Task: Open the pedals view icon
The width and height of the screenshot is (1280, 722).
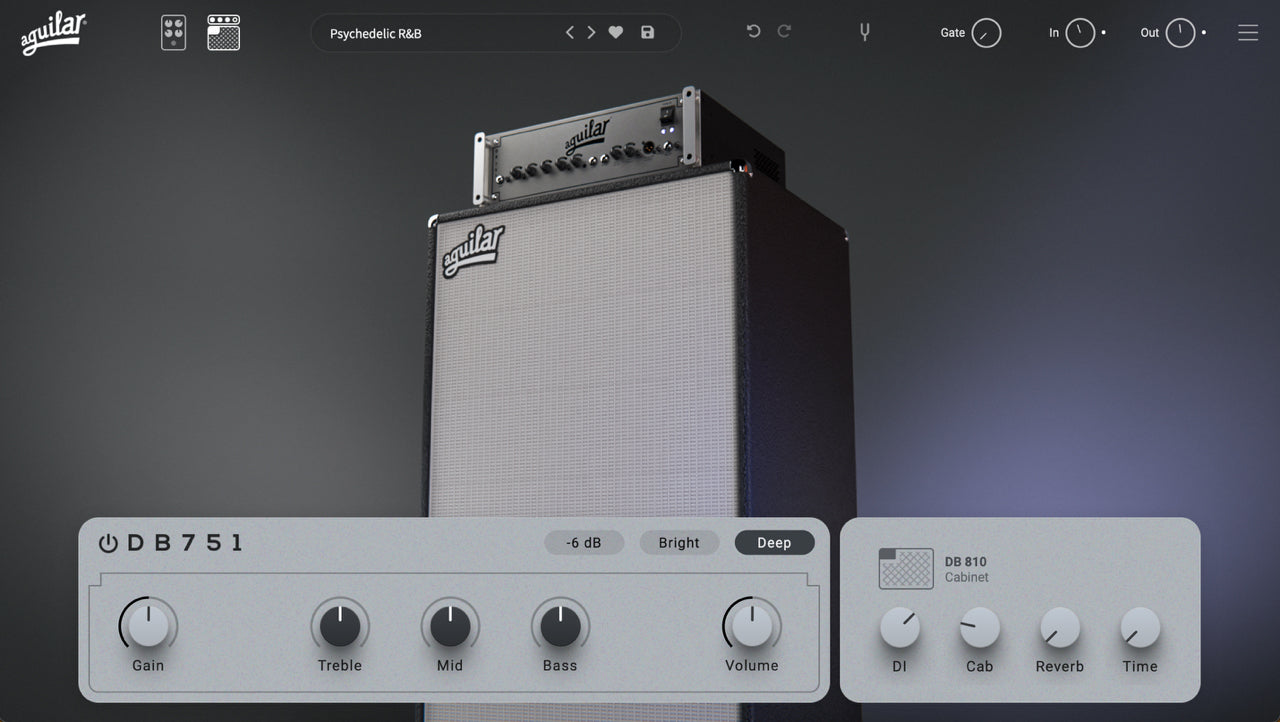Action: point(172,32)
